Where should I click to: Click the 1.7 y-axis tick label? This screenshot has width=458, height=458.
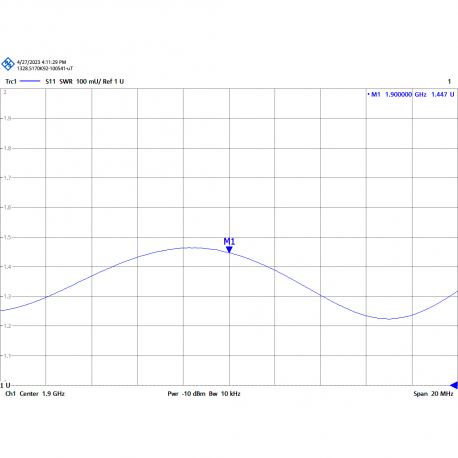(7, 178)
